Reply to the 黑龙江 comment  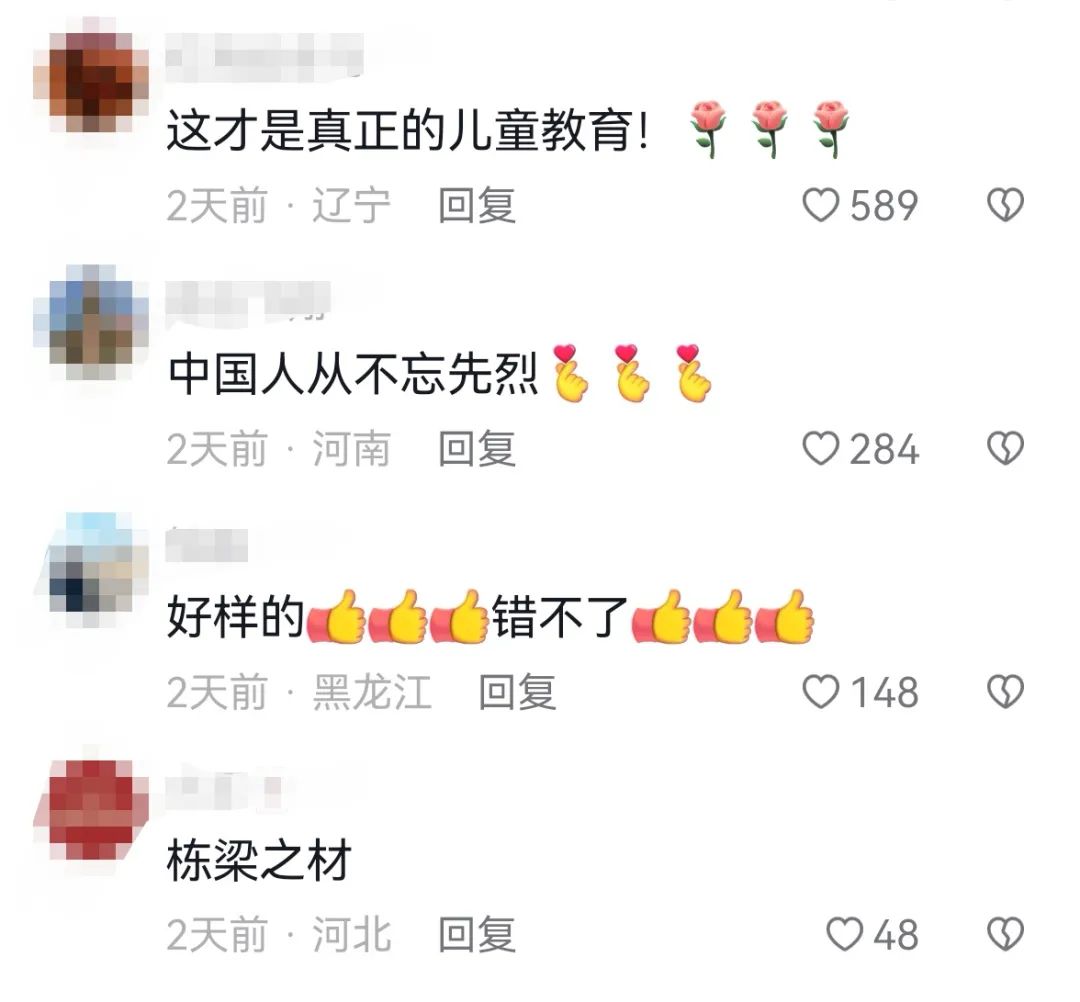[x=517, y=691]
